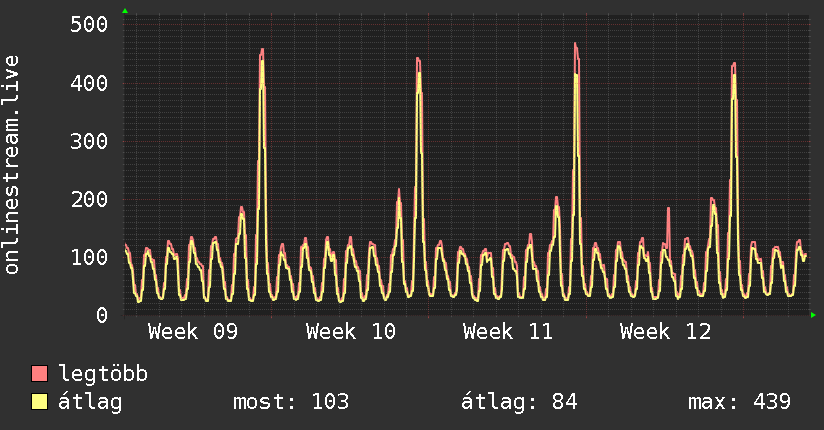Click the 'átlag: 84' average value

pyautogui.click(x=519, y=402)
